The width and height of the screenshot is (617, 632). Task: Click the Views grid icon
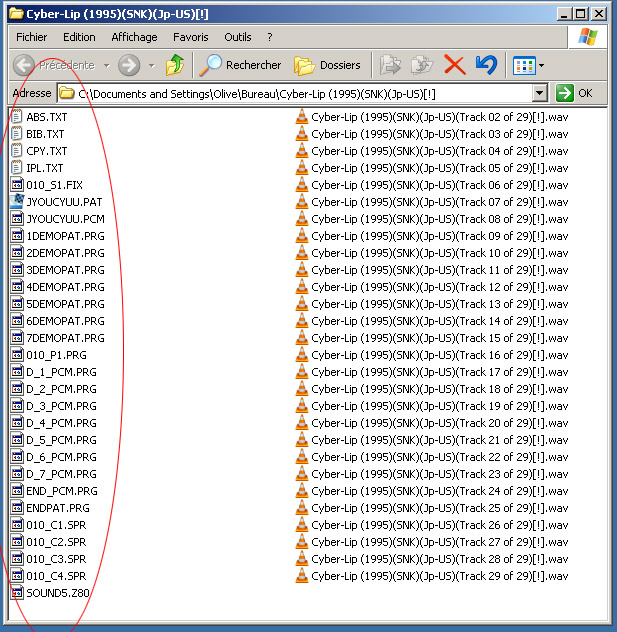[x=523, y=65]
